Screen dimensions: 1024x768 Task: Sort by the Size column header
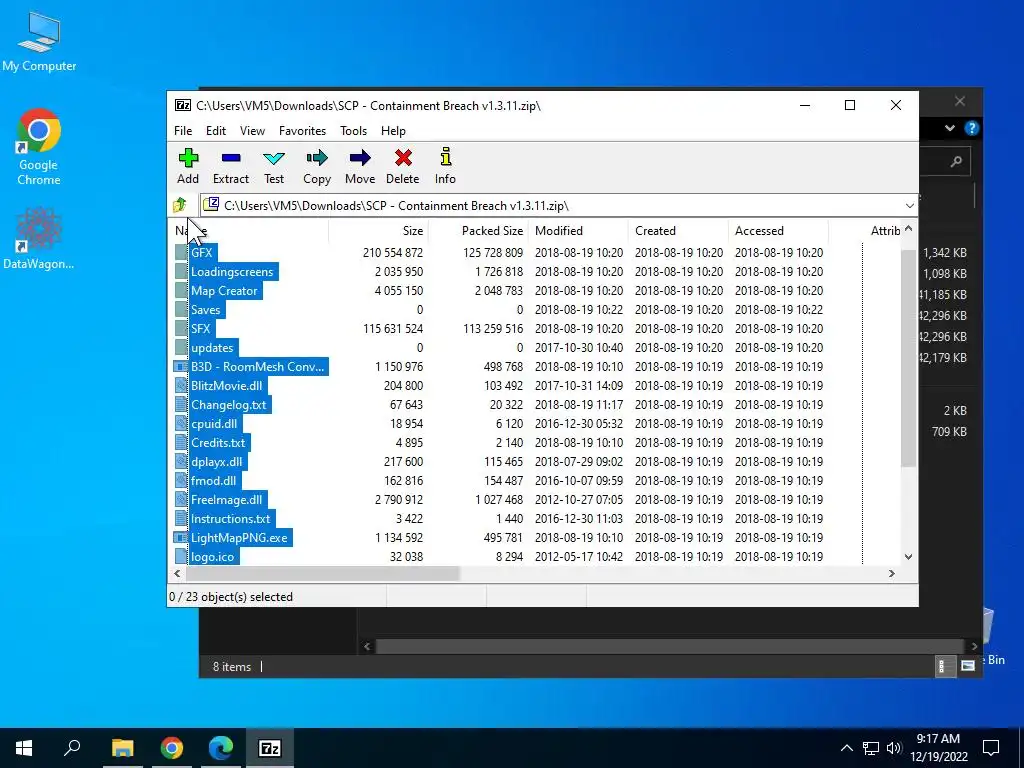[378, 231]
